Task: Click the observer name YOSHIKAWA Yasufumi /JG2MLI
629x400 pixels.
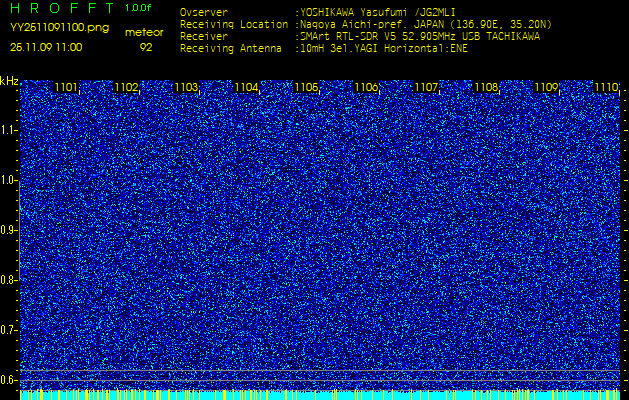Action: 377,12
